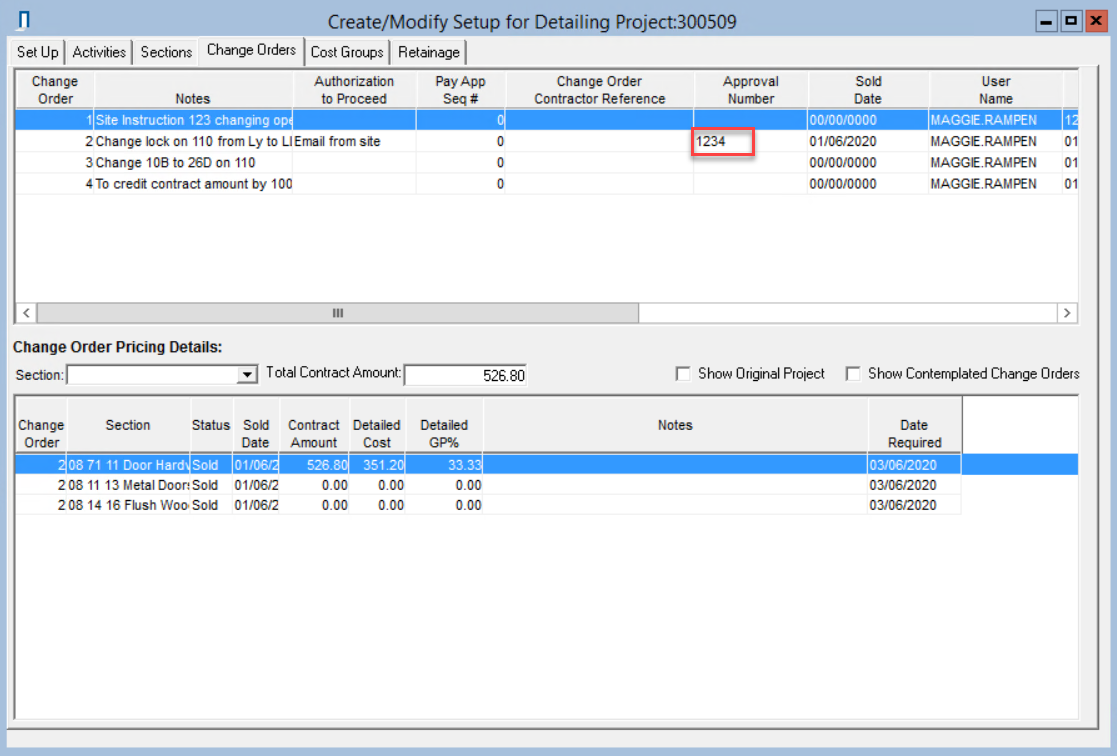Screen dimensions: 1117x756
Task: Click the horizontal scrollbar thumb in change orders grid
Action: pos(338,313)
